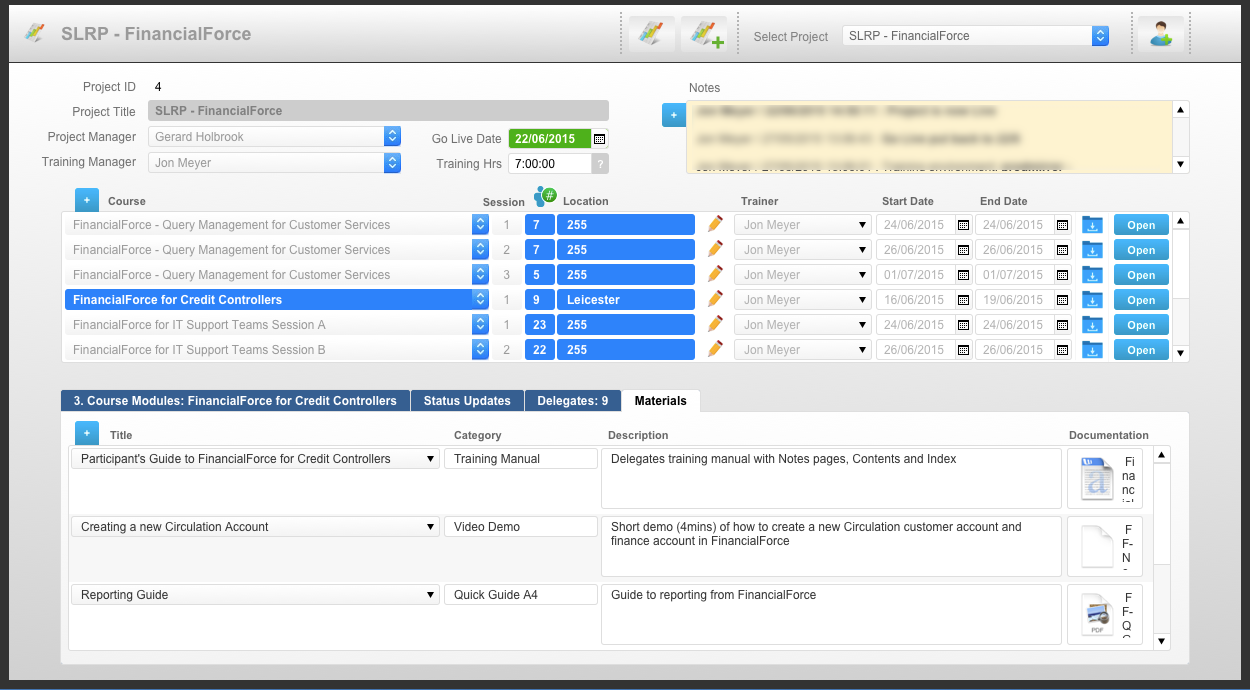Click Project Title field SLRP - FinancialForce
The image size is (1250, 690).
pos(378,111)
